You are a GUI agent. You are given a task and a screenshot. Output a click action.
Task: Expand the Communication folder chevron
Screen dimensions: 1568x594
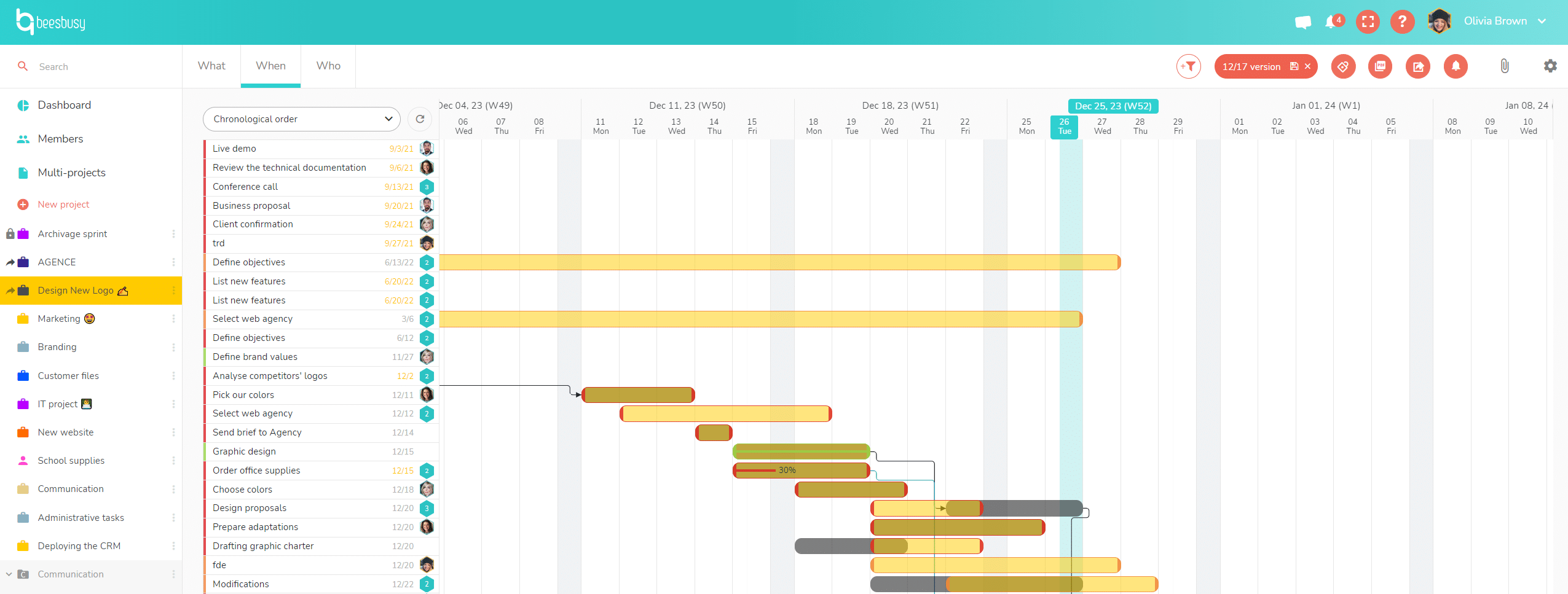(x=9, y=574)
